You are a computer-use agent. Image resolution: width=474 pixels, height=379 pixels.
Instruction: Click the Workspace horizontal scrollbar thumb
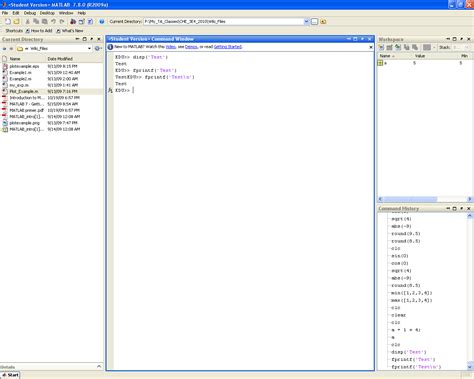(410, 199)
